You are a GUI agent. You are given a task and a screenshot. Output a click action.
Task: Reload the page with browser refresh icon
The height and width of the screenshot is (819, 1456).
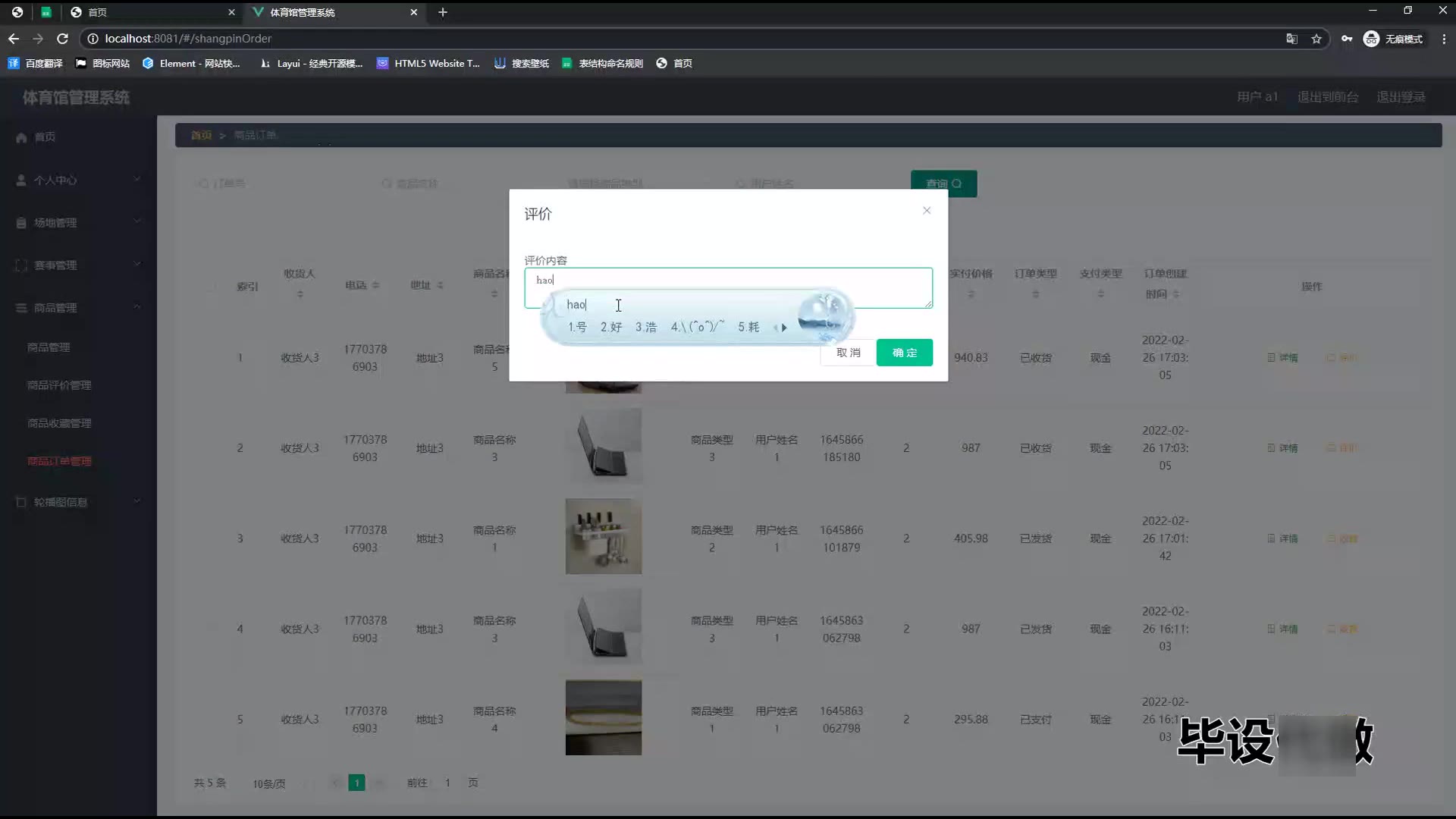[63, 39]
